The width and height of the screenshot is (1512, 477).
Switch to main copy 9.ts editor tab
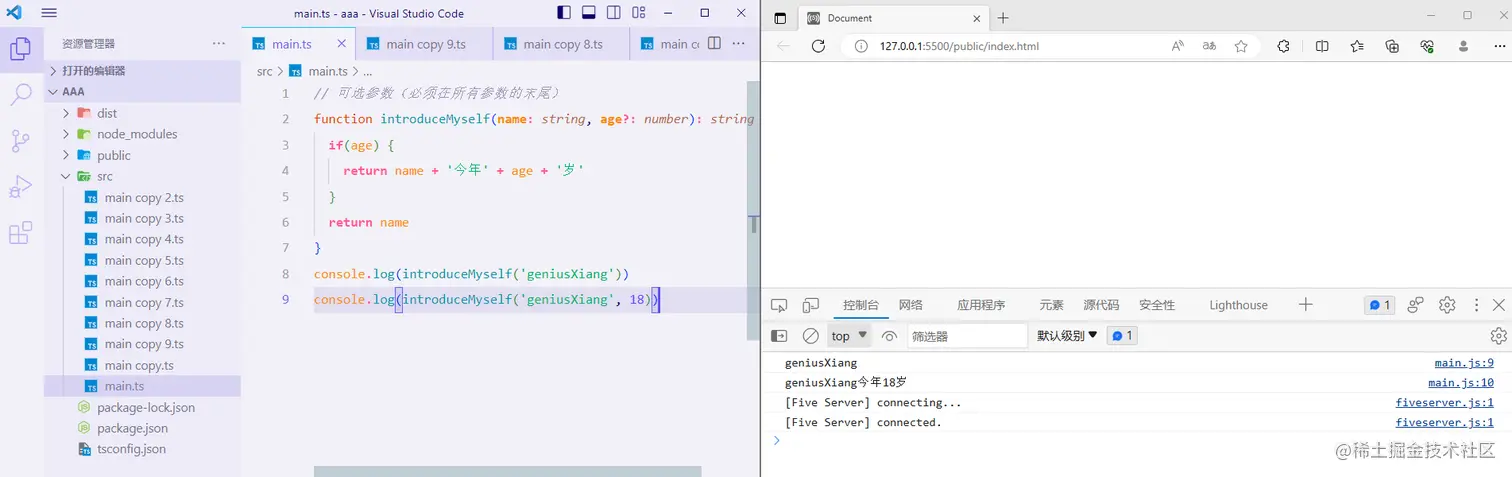(x=425, y=44)
